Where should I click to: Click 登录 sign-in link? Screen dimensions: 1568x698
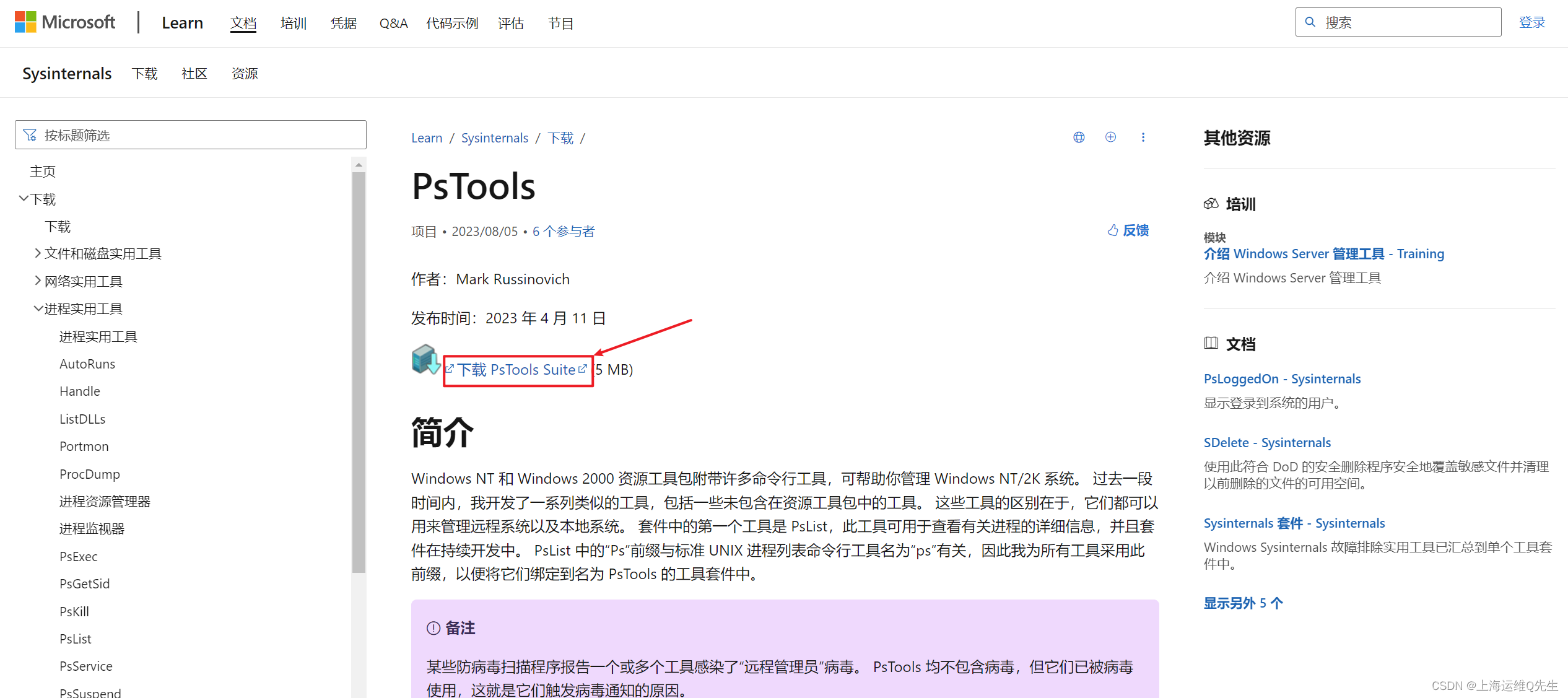click(1532, 22)
